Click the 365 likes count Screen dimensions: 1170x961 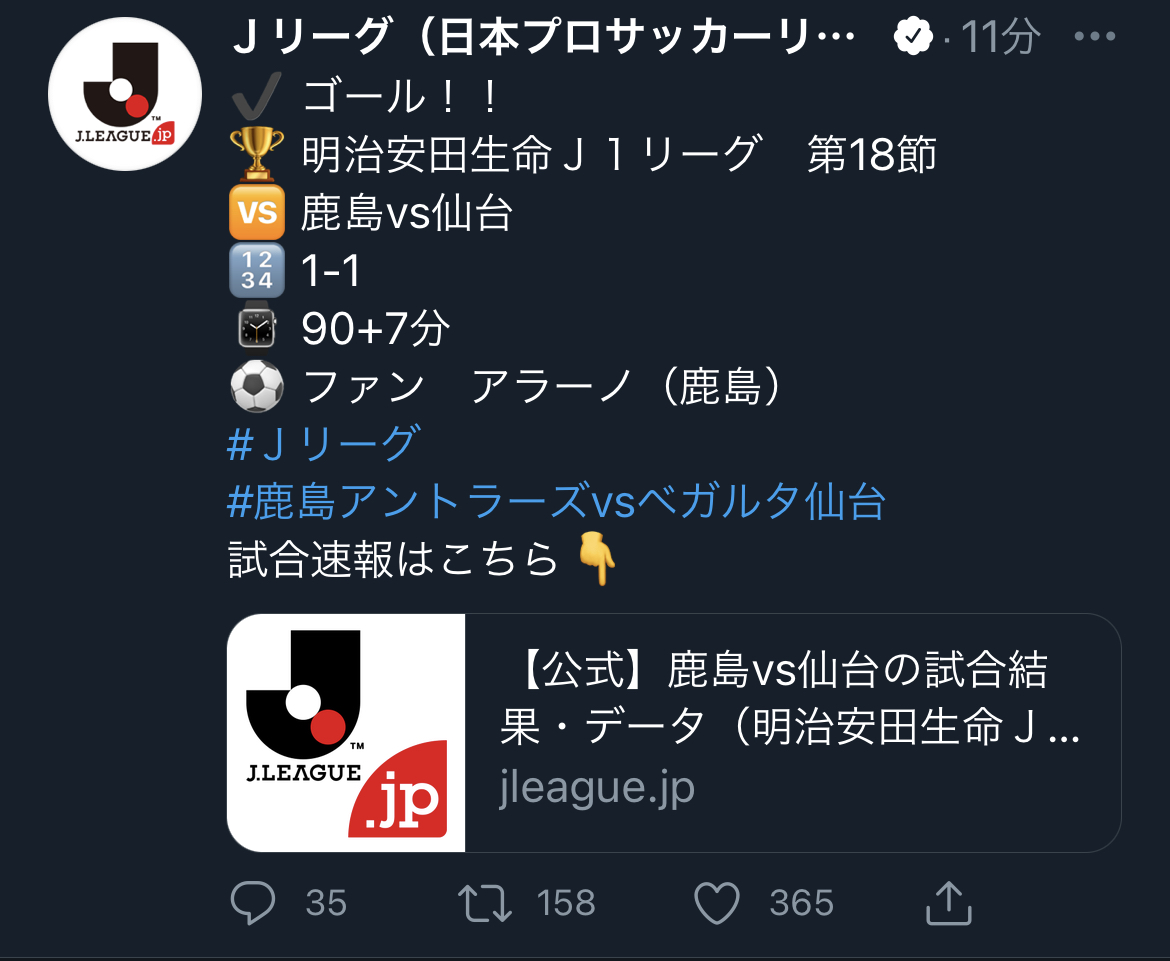coord(801,903)
